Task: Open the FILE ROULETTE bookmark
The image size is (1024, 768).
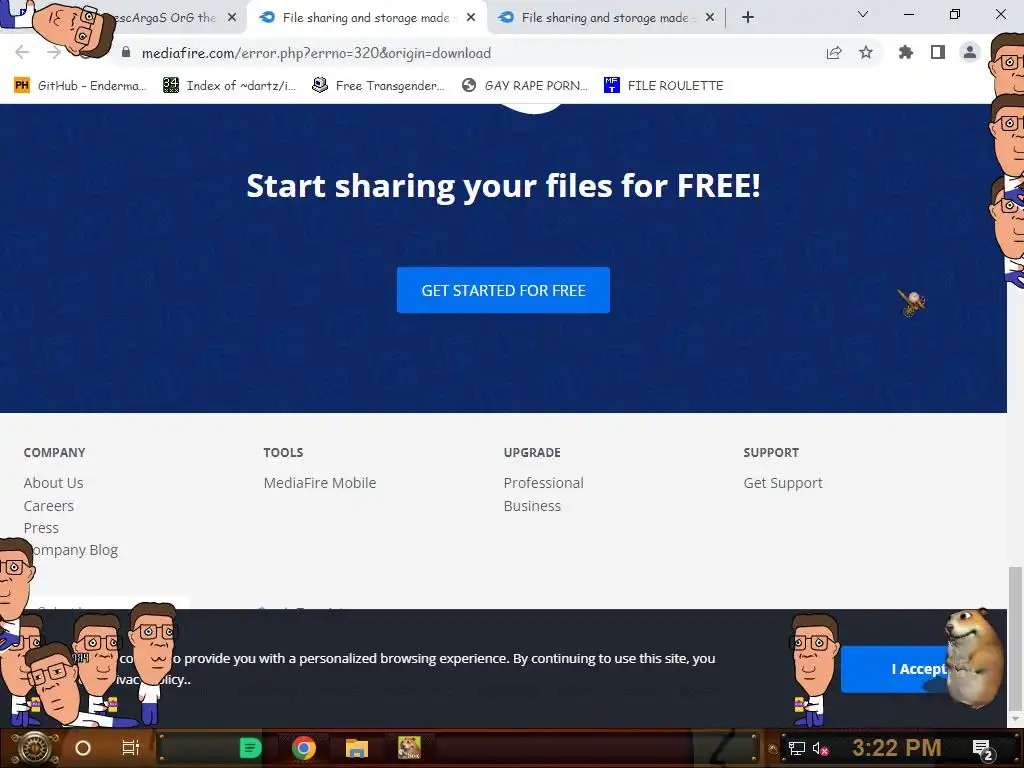Action: [x=664, y=86]
